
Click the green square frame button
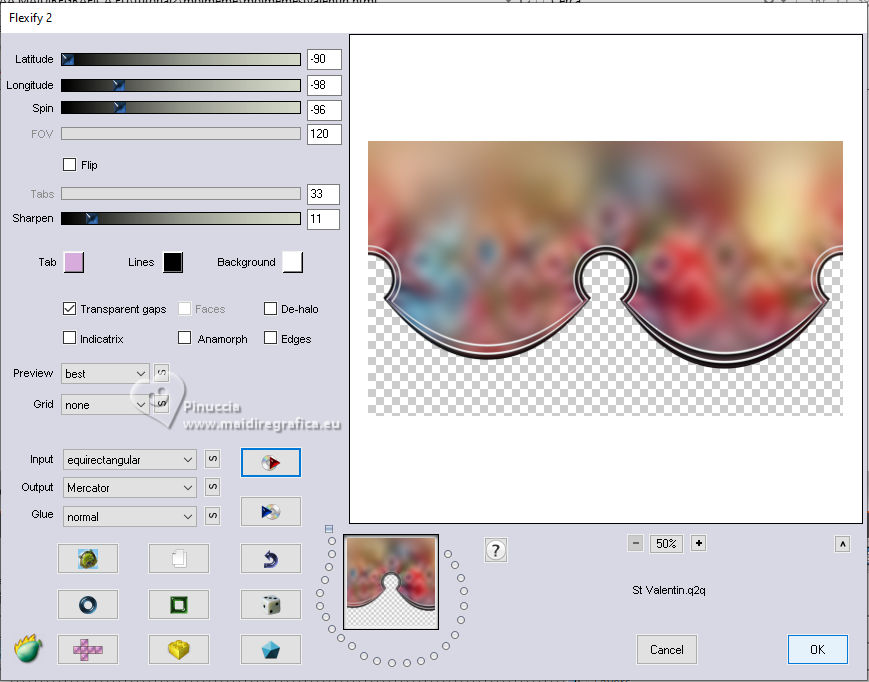(x=179, y=604)
